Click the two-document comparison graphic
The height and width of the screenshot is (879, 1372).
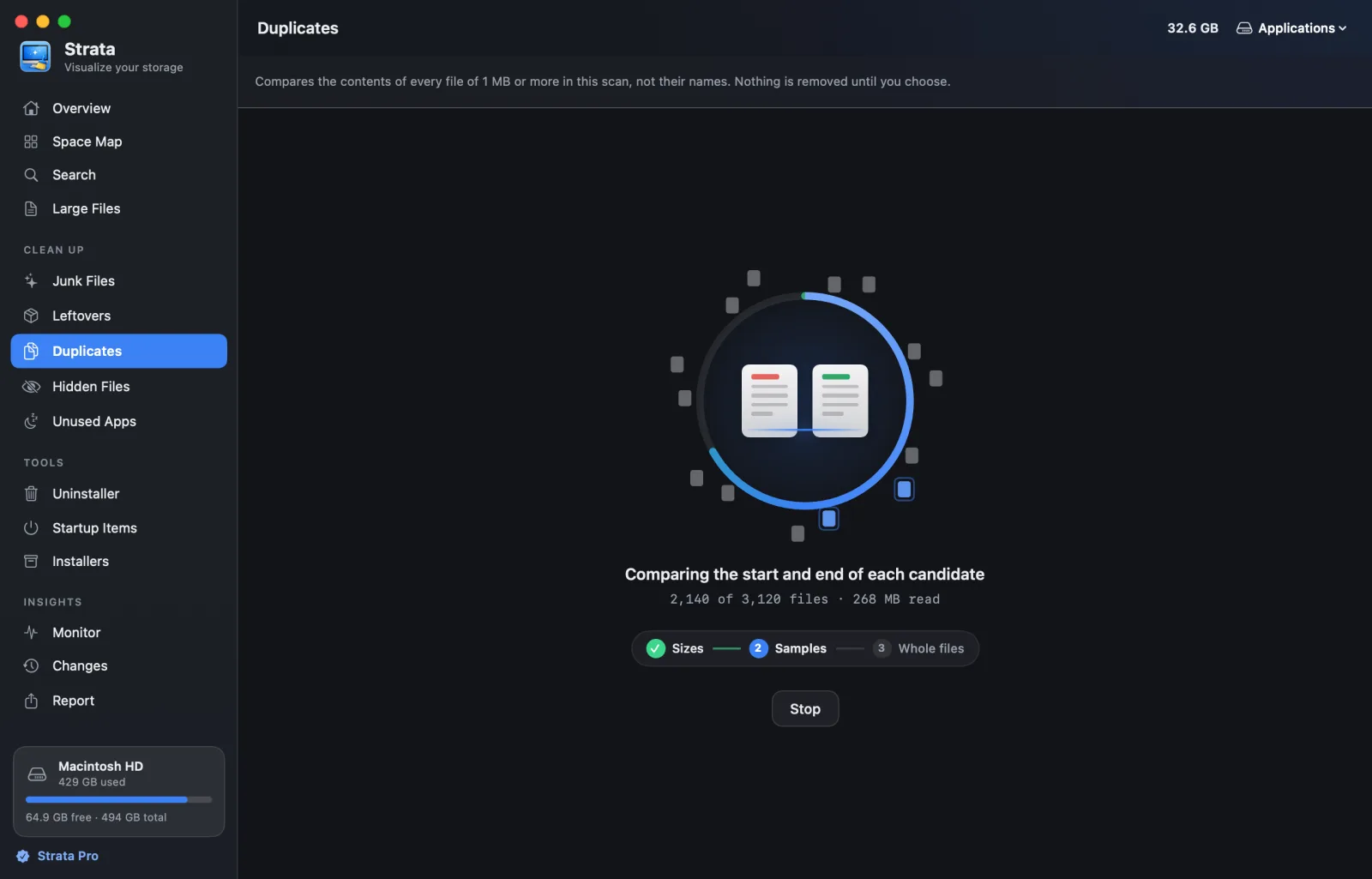(804, 400)
